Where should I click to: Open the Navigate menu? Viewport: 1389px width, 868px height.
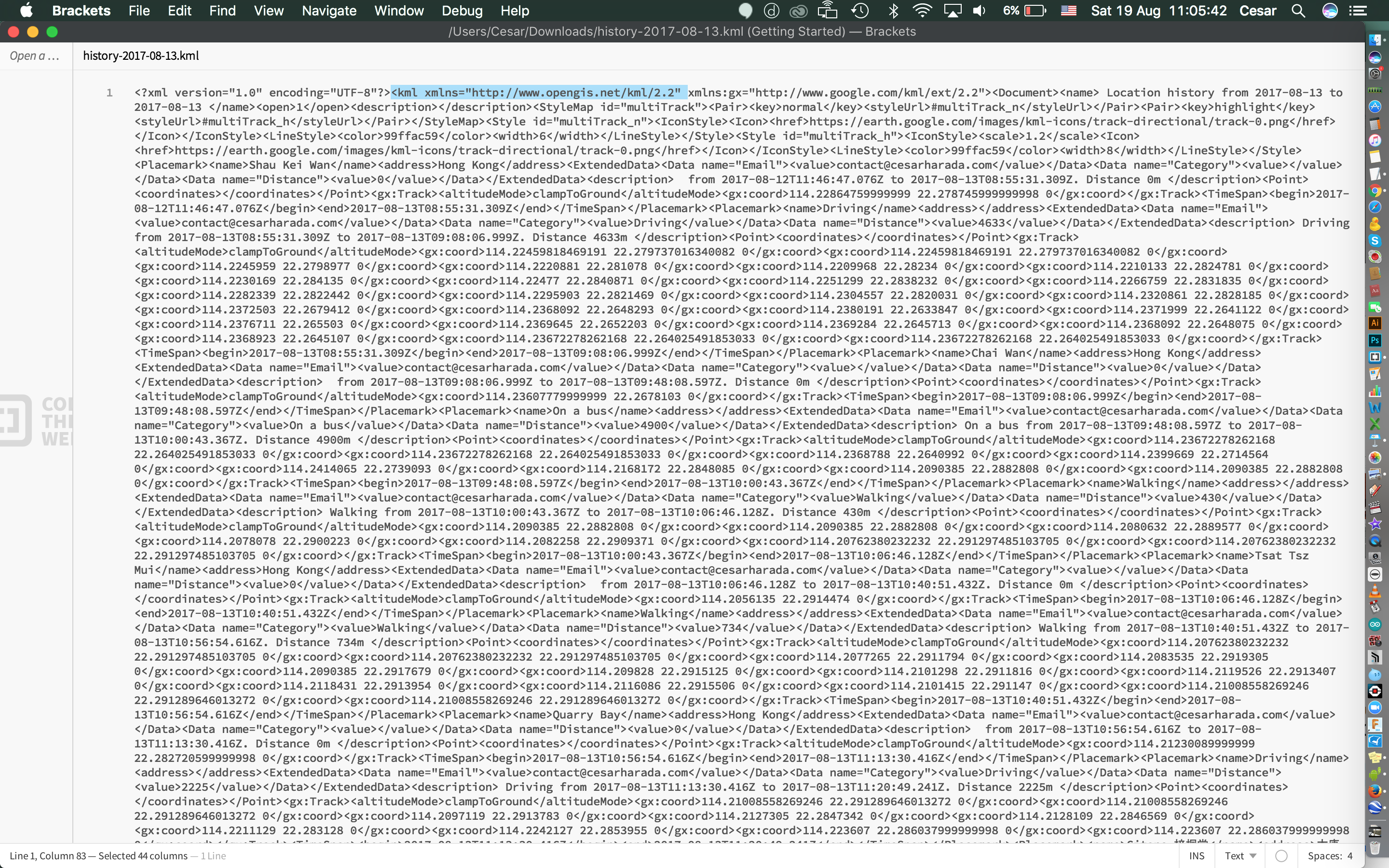click(x=329, y=11)
